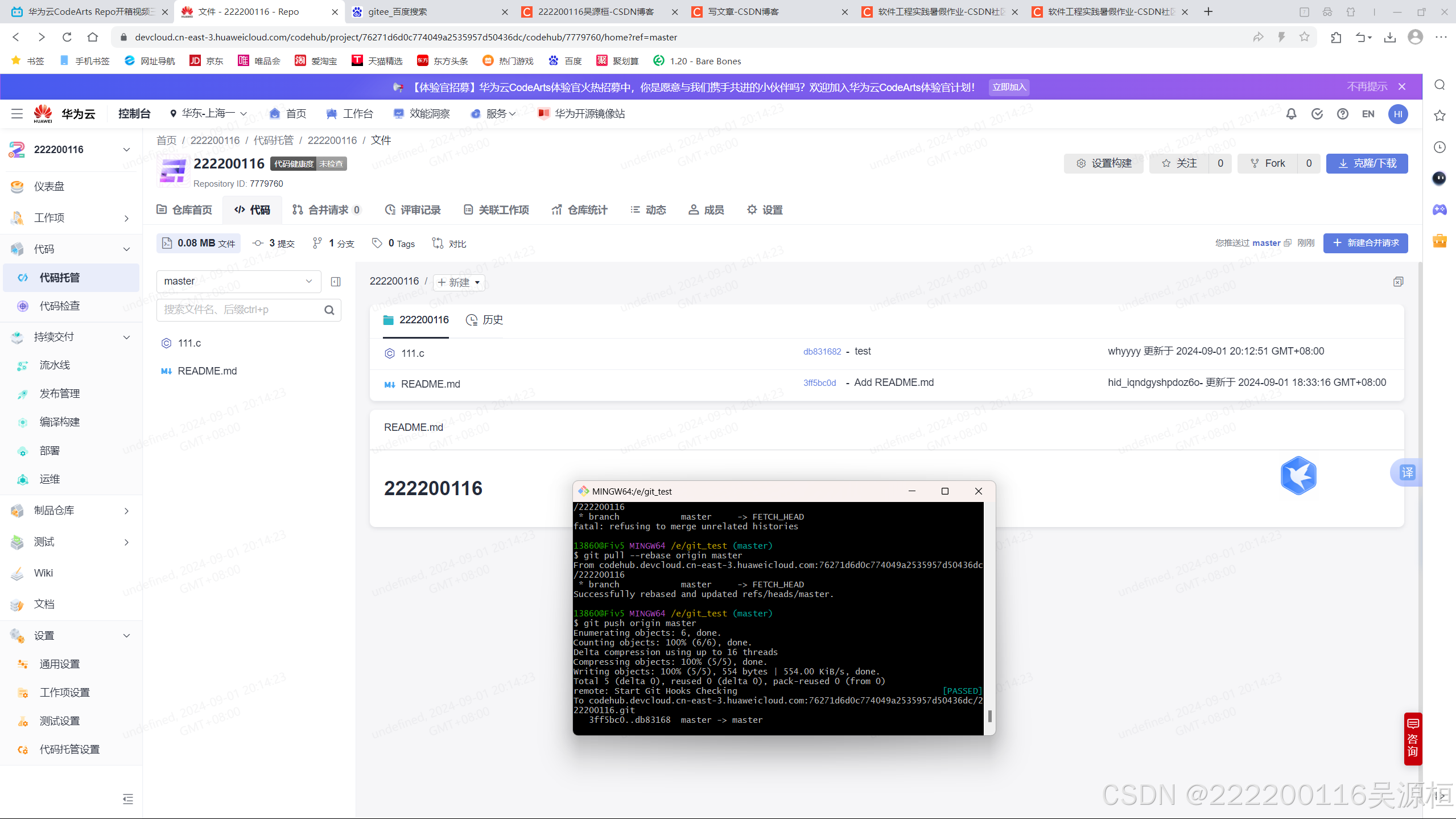The image size is (1456, 819).
Task: Click the translate floating icon
Action: [x=1406, y=472]
